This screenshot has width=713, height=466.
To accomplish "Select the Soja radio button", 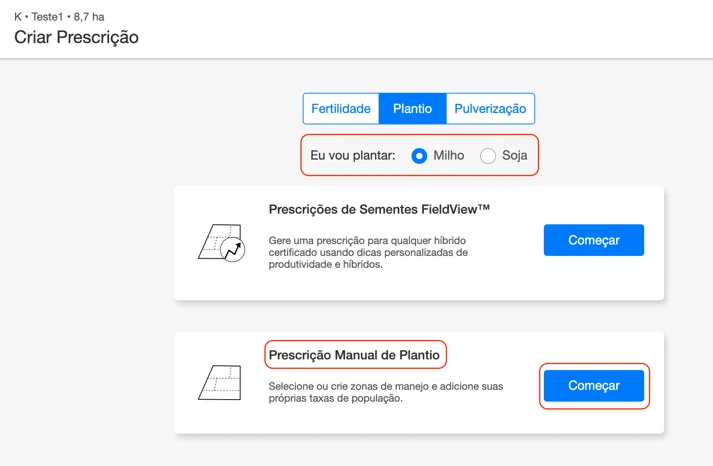I will [x=488, y=156].
